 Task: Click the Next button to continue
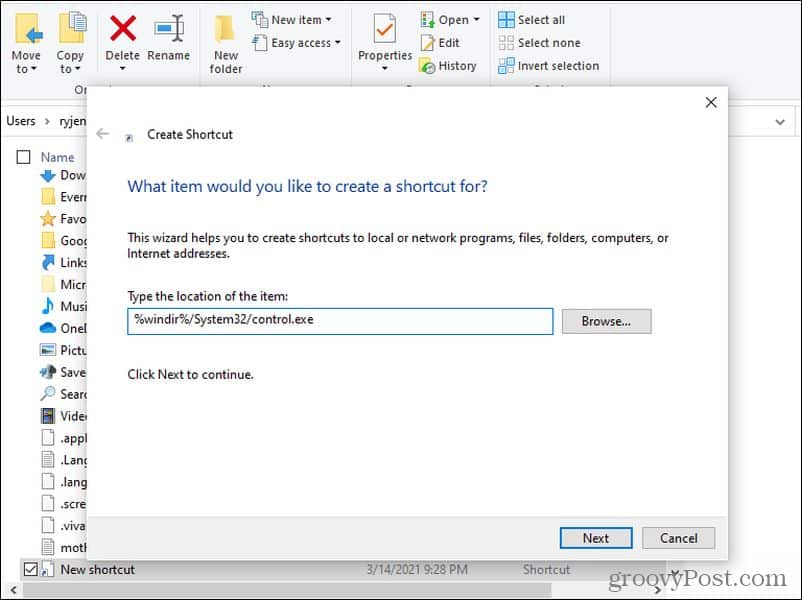coord(595,537)
